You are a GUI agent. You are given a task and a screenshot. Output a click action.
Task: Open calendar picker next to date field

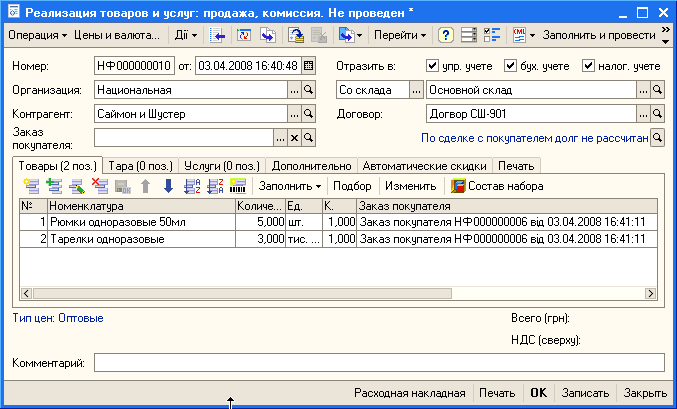click(308, 66)
